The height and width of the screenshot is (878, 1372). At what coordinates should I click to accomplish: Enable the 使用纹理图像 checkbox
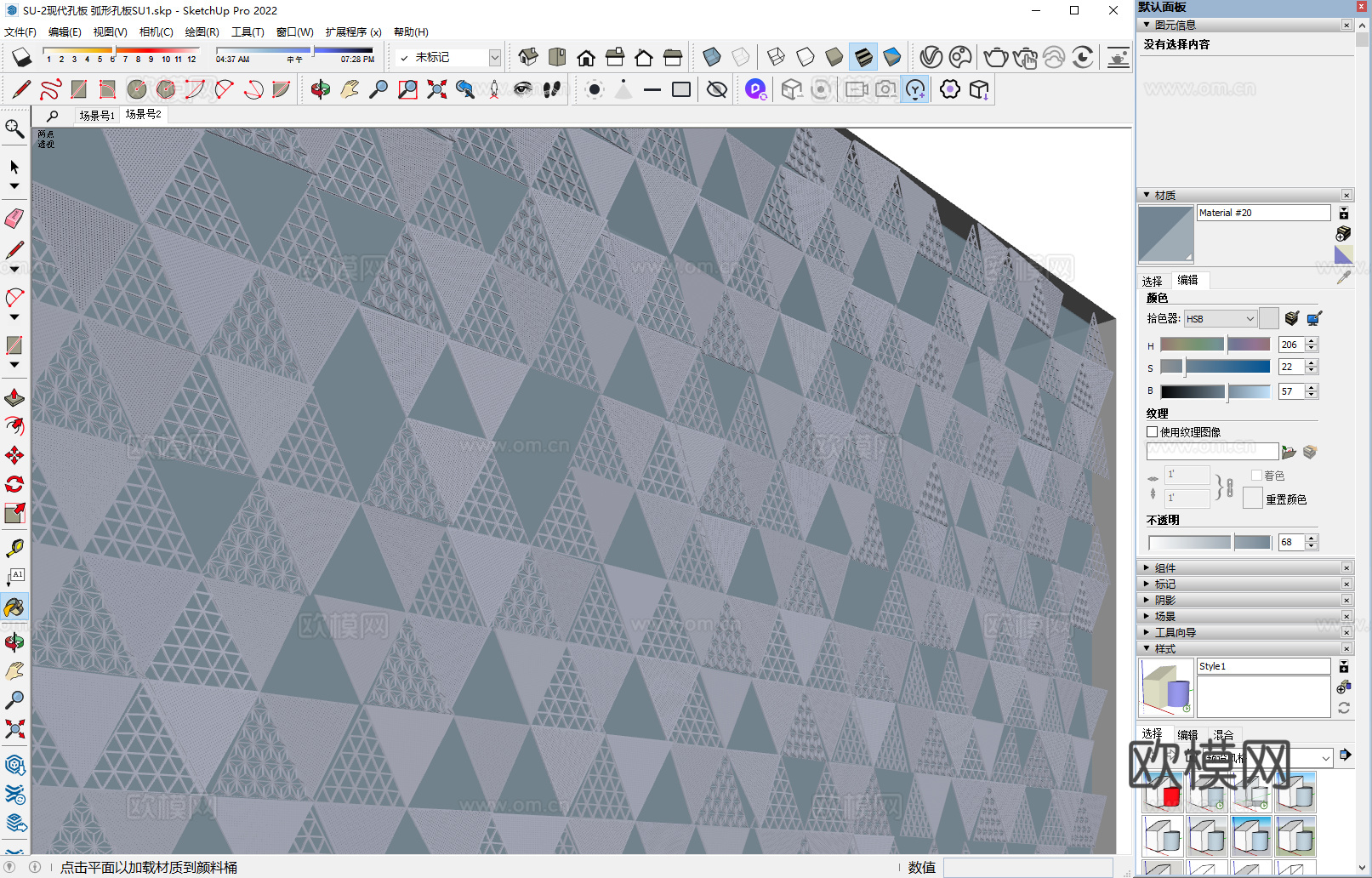1153,432
